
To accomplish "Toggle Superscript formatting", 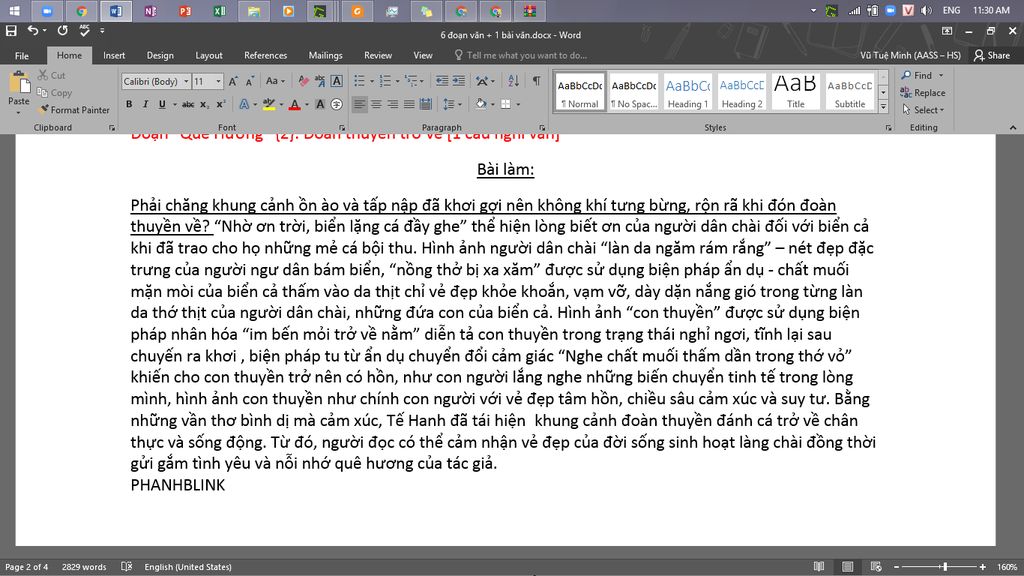I will click(x=221, y=104).
